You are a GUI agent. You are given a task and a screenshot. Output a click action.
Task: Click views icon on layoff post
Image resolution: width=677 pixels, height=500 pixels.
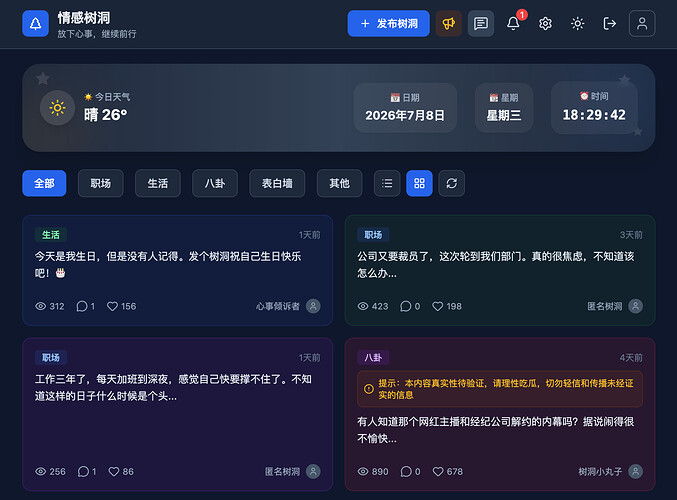point(363,306)
